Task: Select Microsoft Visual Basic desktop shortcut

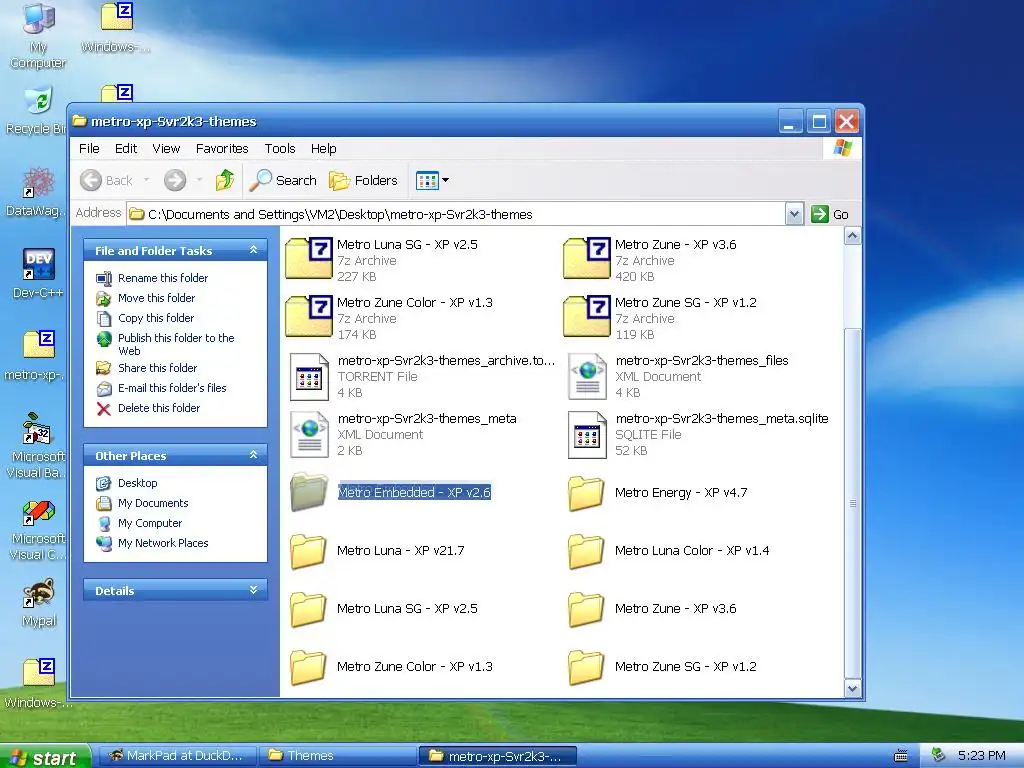Action: pos(39,446)
